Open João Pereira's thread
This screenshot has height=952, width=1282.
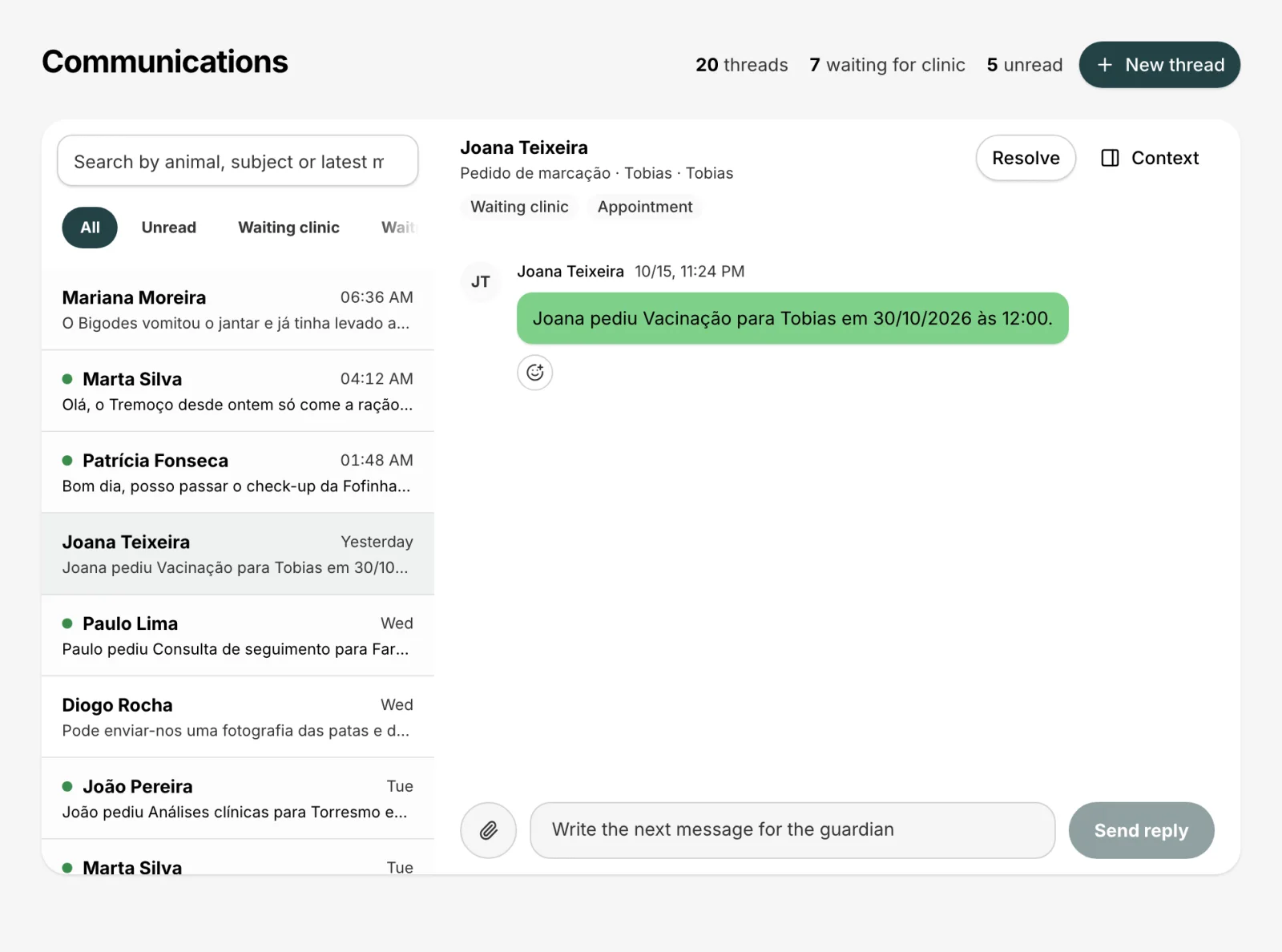click(238, 799)
